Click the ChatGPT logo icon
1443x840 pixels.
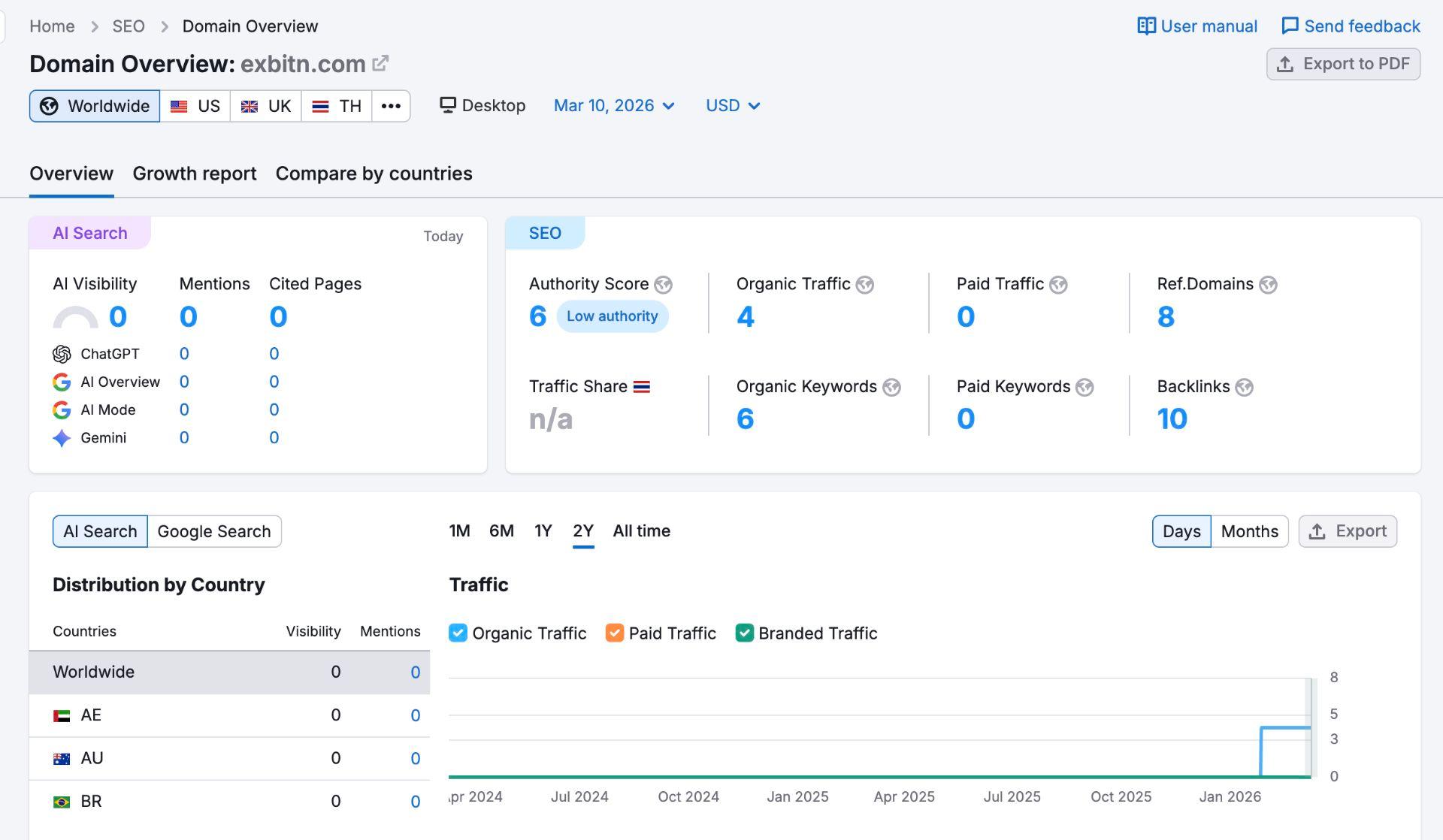tap(62, 354)
